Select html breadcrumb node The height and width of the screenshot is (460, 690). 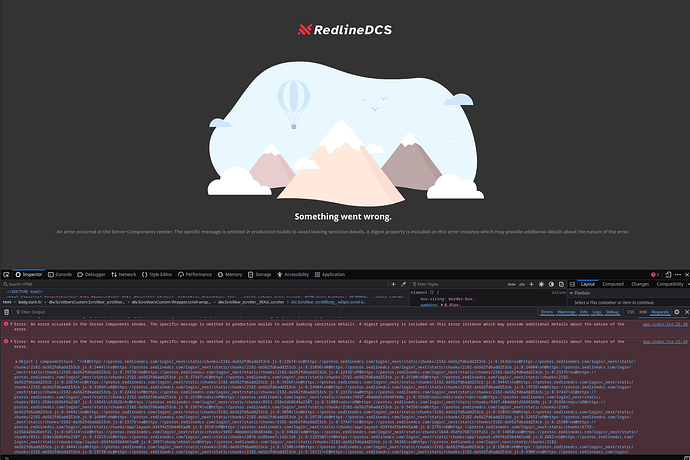7,302
